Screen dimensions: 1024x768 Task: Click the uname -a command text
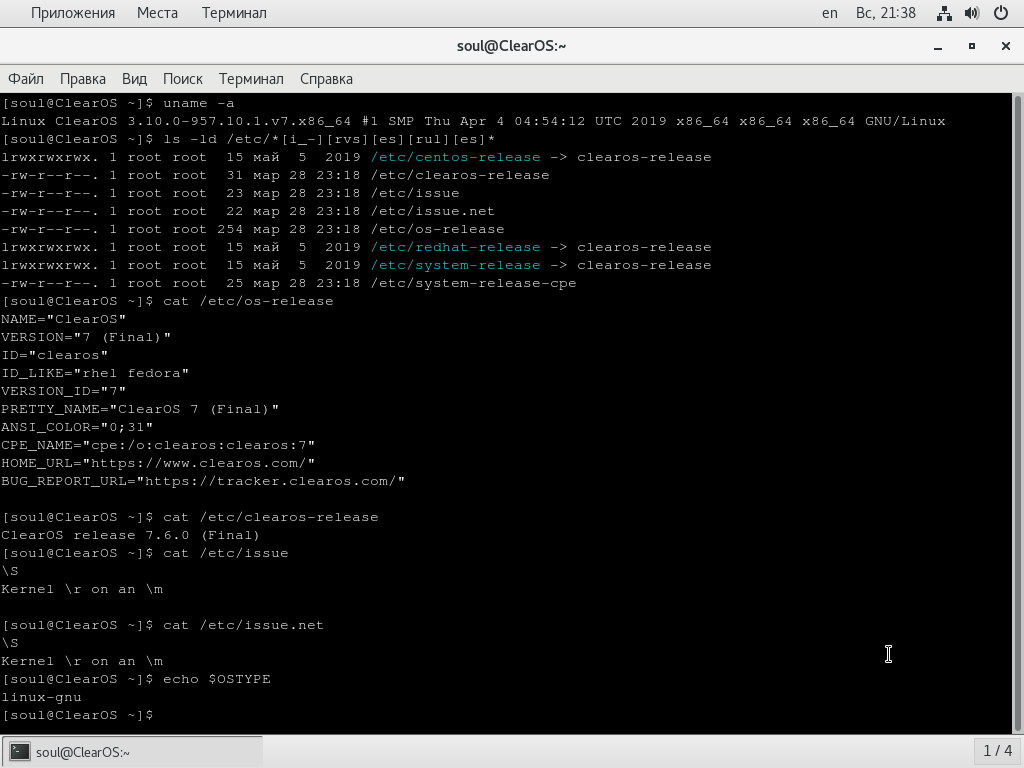[199, 103]
